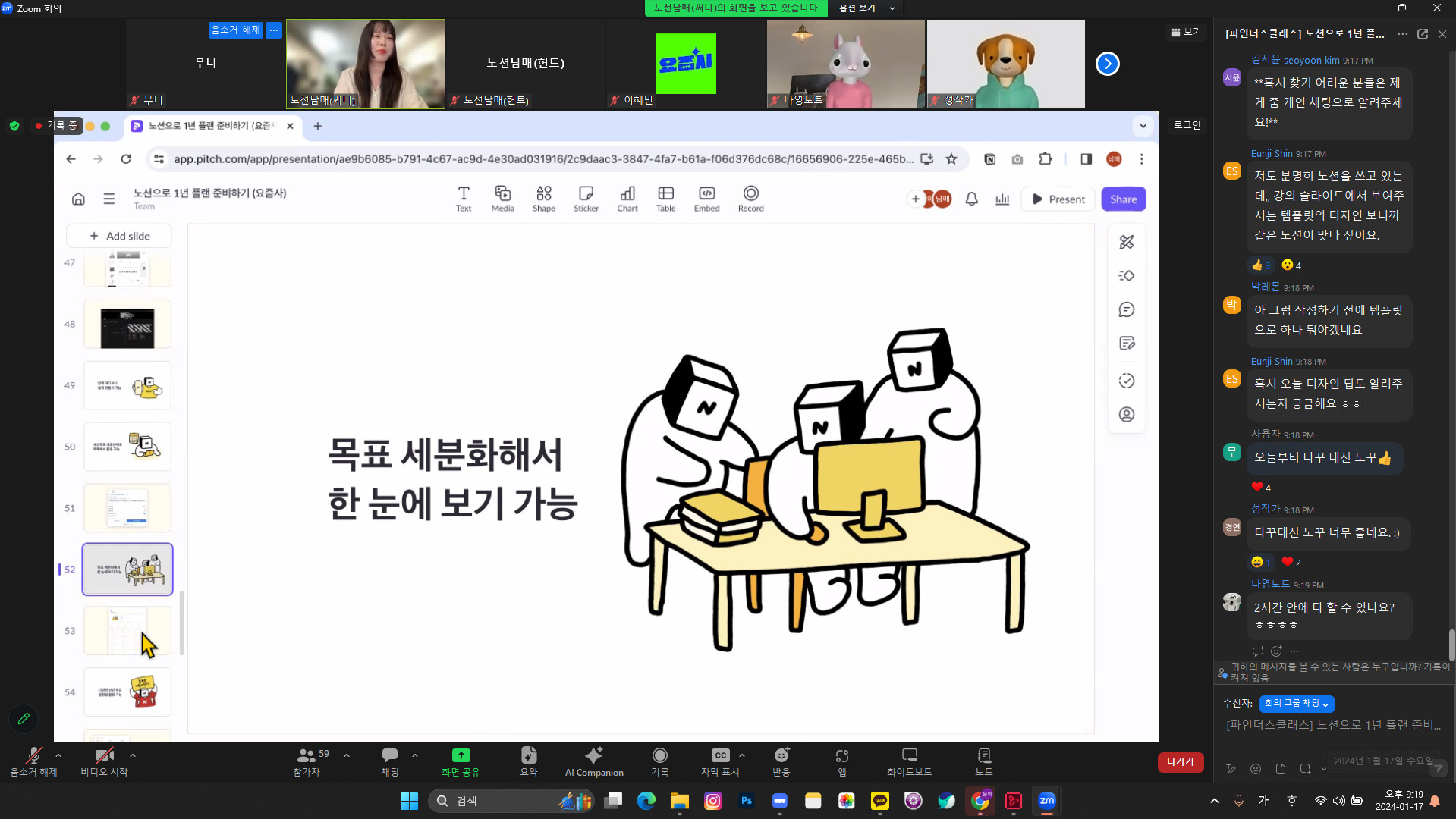Viewport: 1456px width, 819px height.
Task: Open Zoom reactions (반응)
Action: pos(781,761)
